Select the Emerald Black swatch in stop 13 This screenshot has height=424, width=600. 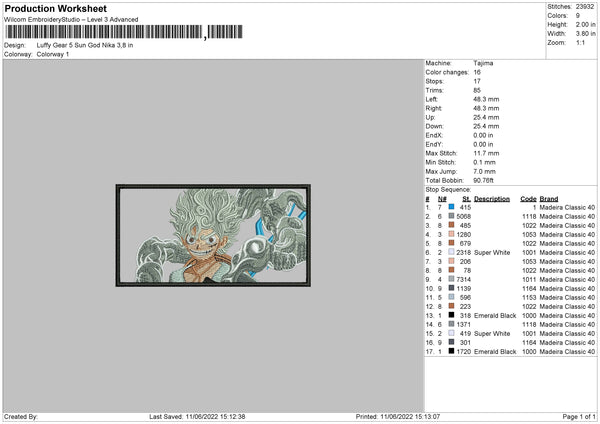(452, 315)
